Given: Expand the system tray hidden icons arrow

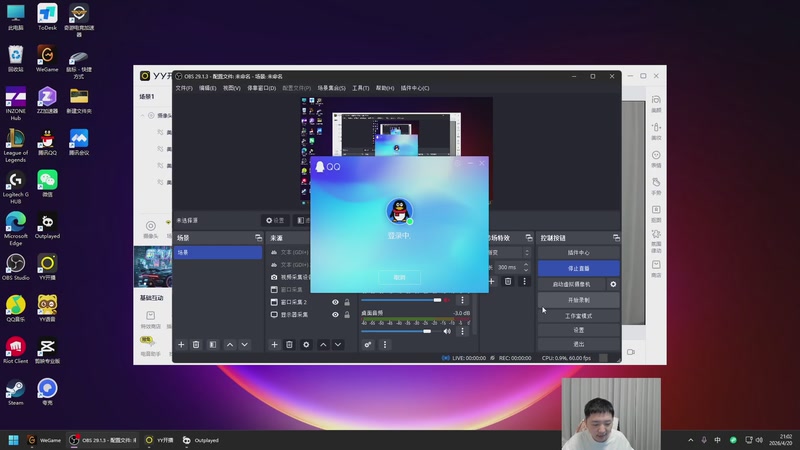Looking at the screenshot, I should (x=690, y=440).
